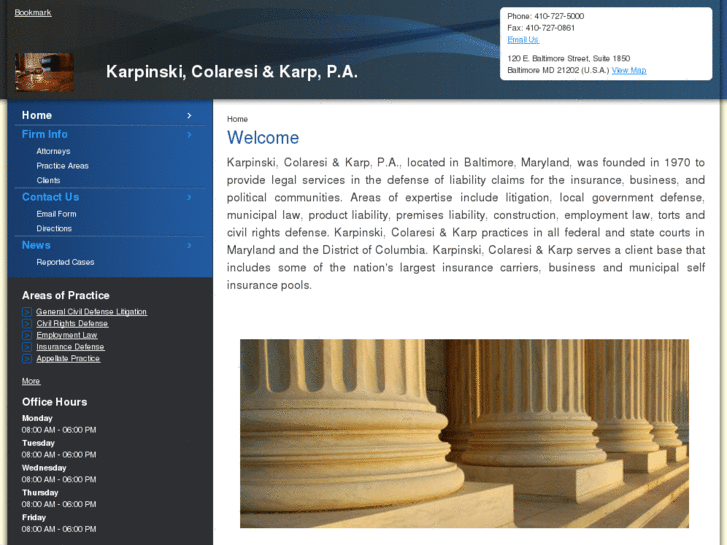Click the More link under Areas of Practice

pos(31,381)
